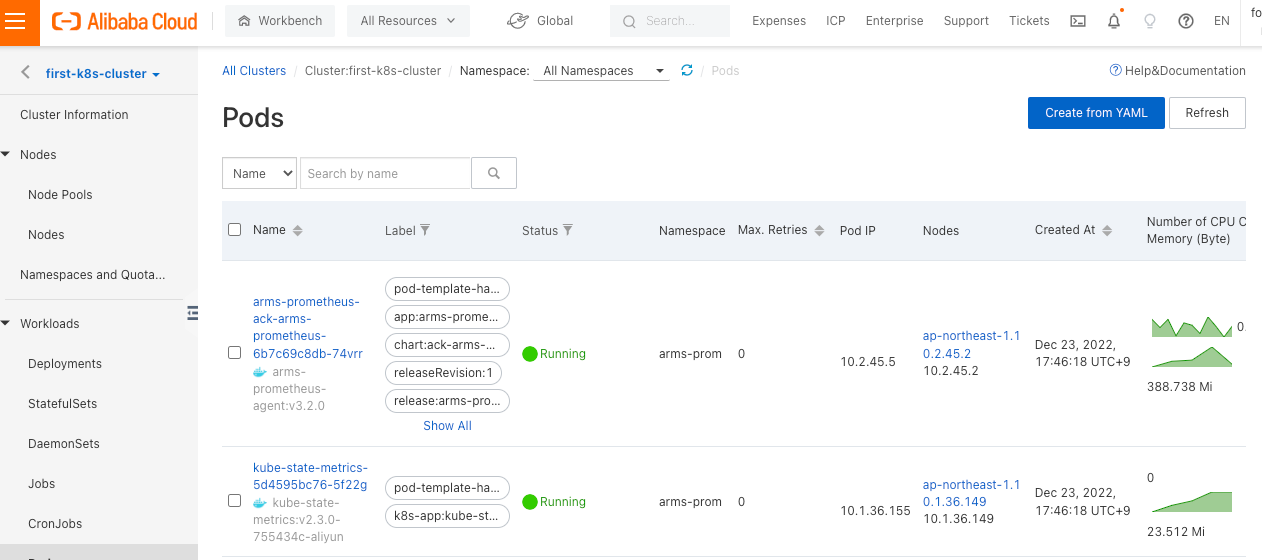The image size is (1262, 560).
Task: Show All labels for arms-prometheus pod
Action: point(447,426)
